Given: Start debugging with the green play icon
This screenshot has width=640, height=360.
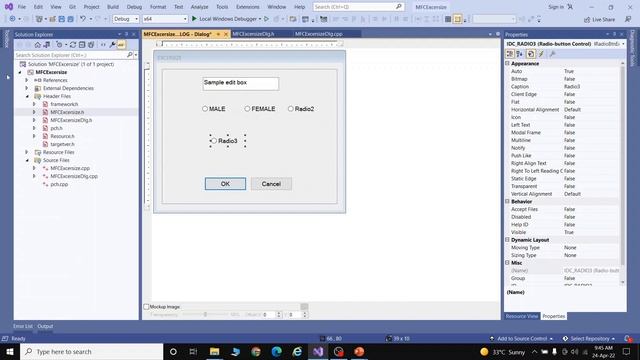Looking at the screenshot, I should (x=194, y=19).
